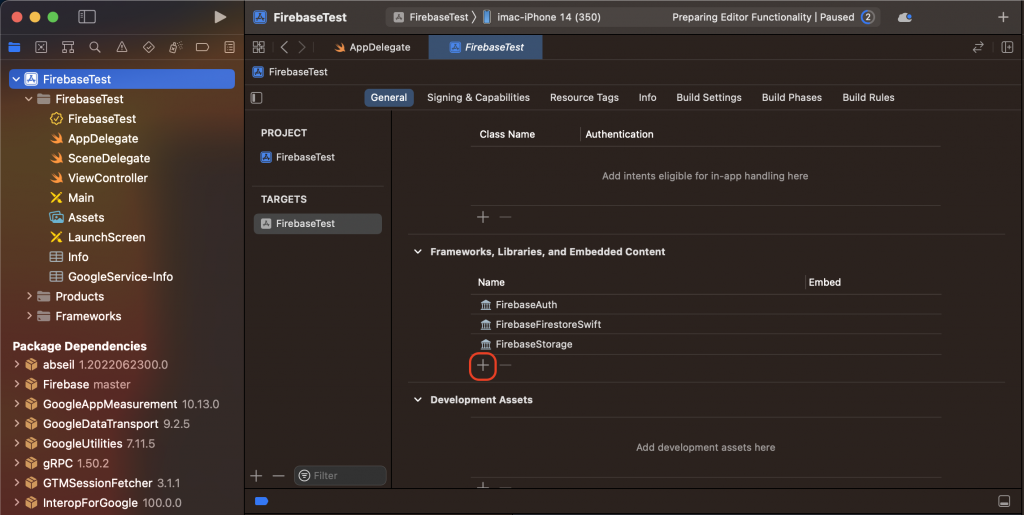Screen dimensions: 1024x515
Task: Run the project with the play button
Action: click(220, 18)
